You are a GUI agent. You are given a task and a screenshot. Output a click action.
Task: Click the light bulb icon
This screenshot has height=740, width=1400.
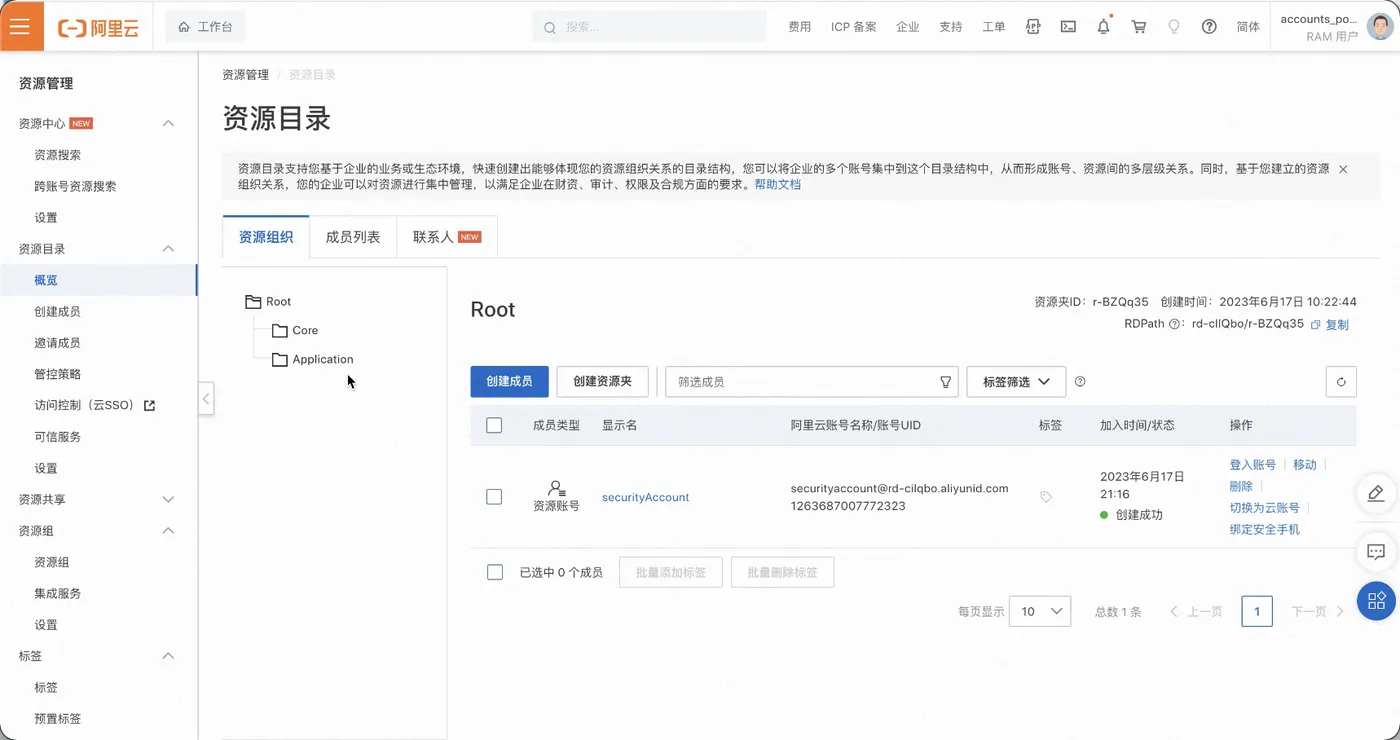coord(1174,27)
